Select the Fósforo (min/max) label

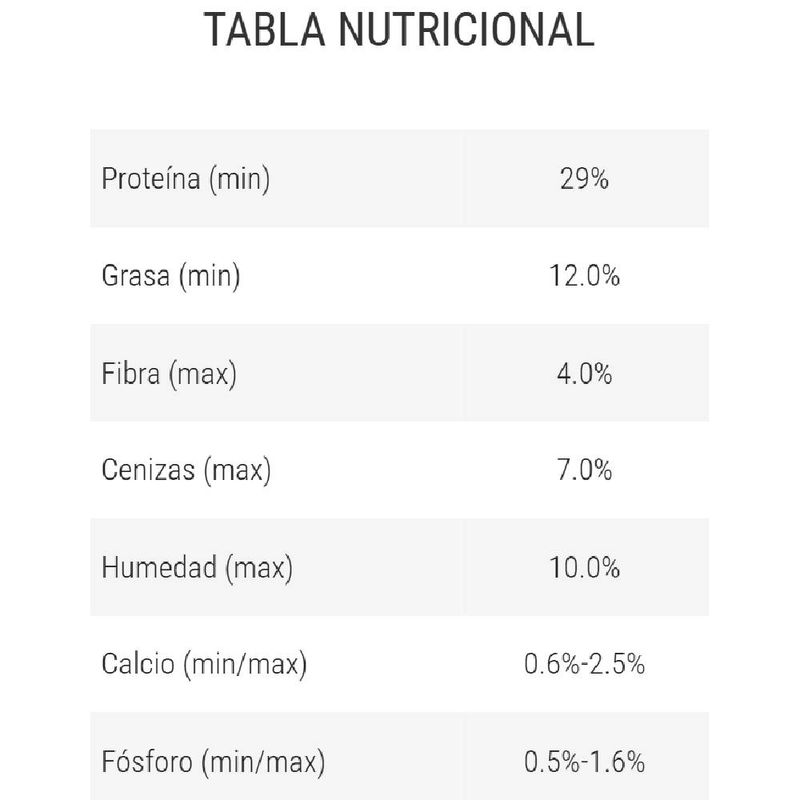pos(213,762)
